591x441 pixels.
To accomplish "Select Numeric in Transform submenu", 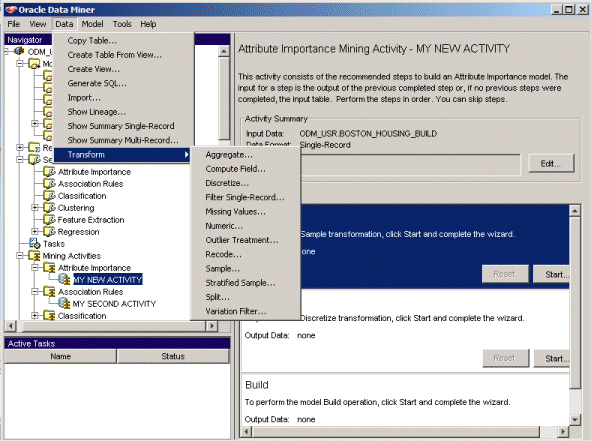I will [x=246, y=226].
